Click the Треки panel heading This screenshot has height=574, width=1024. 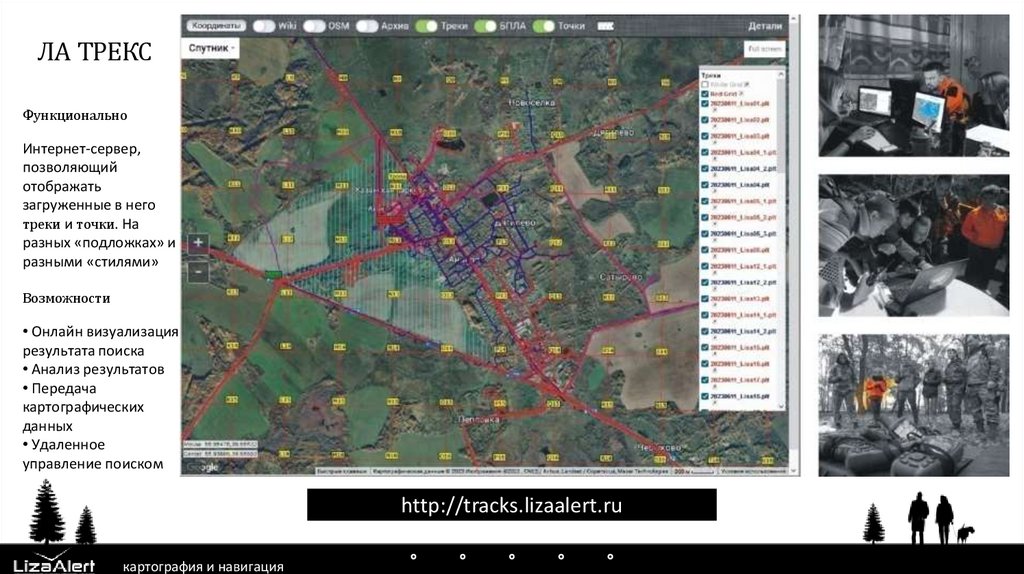[711, 76]
